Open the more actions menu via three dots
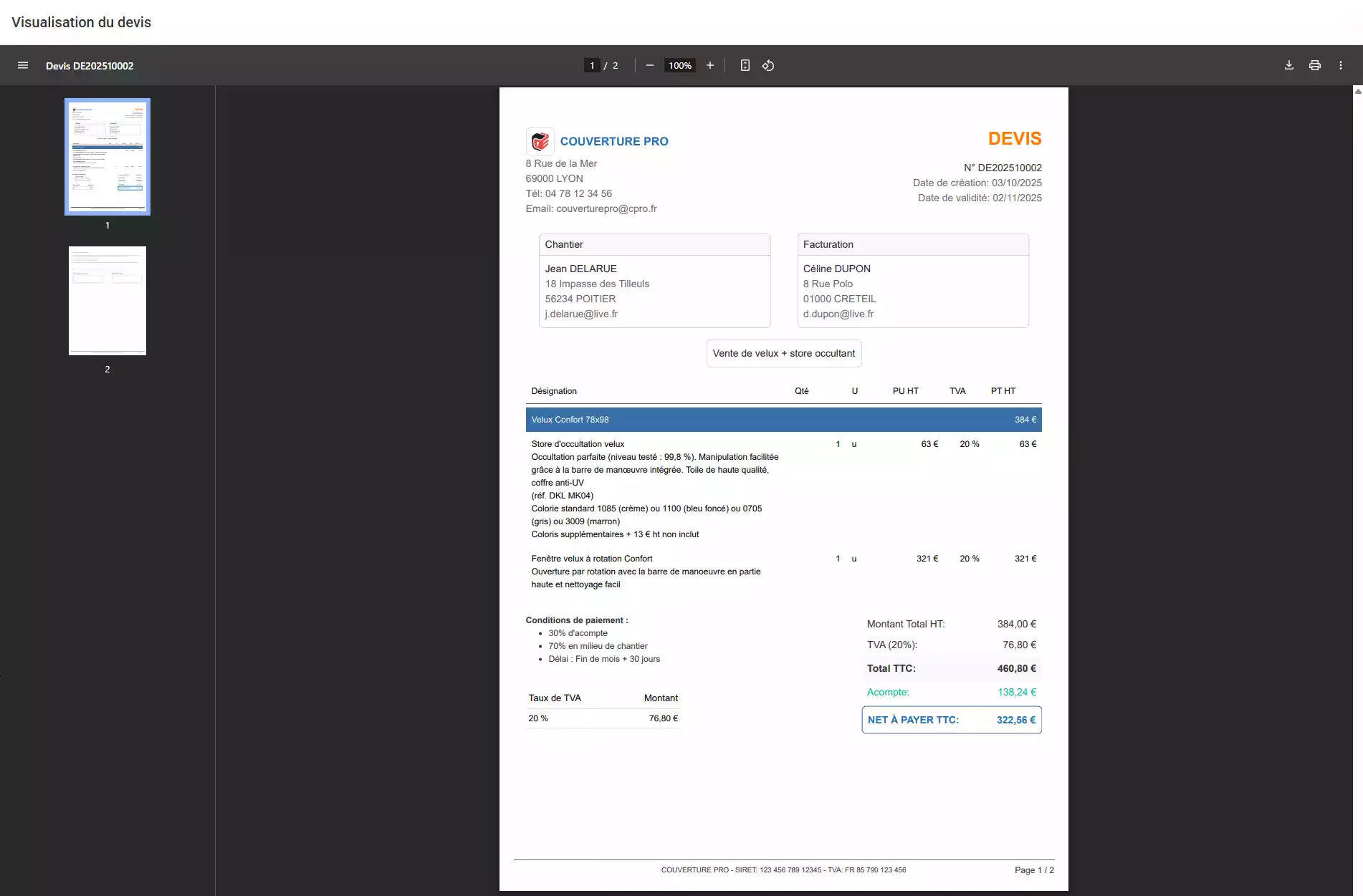The height and width of the screenshot is (896, 1363). (1341, 65)
